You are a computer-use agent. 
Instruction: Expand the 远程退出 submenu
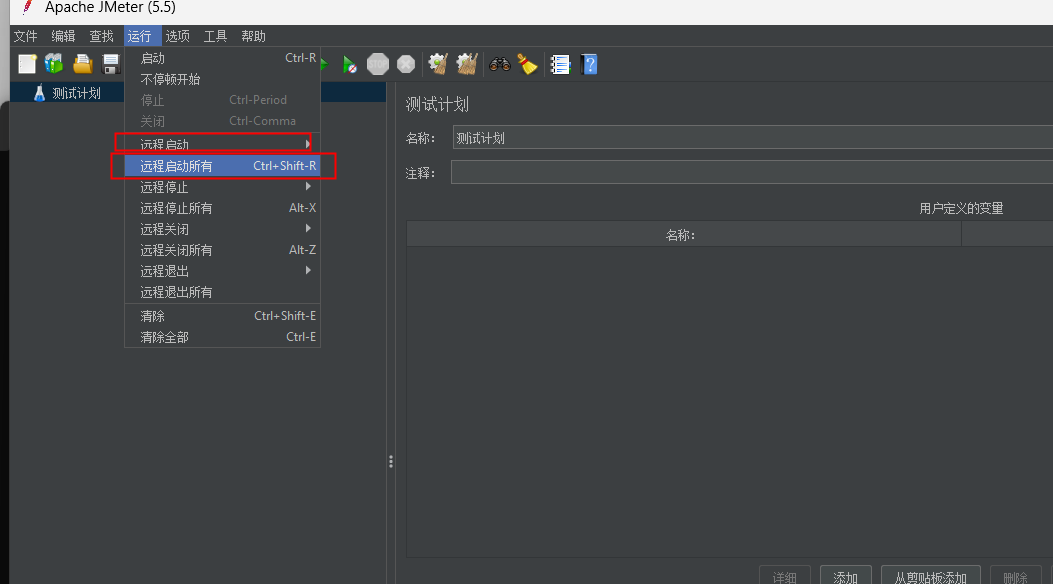[222, 271]
